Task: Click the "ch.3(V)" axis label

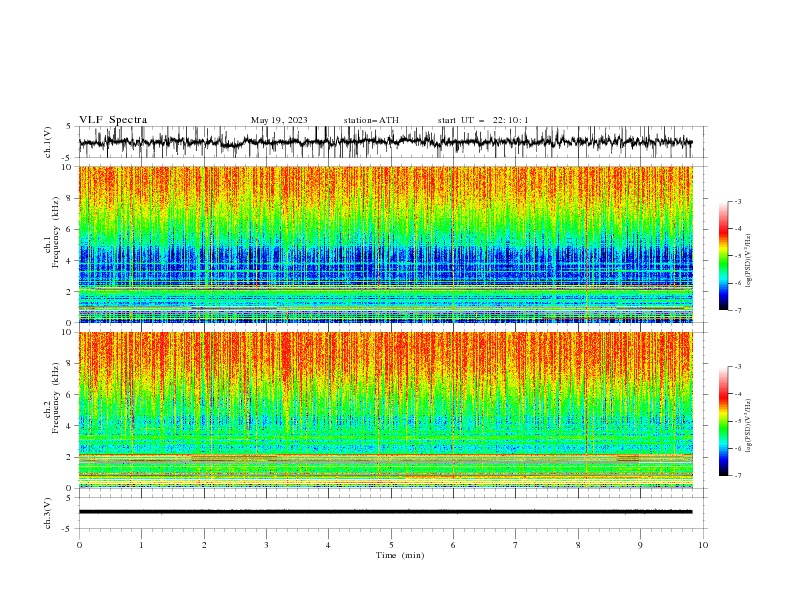Action: (x=48, y=513)
